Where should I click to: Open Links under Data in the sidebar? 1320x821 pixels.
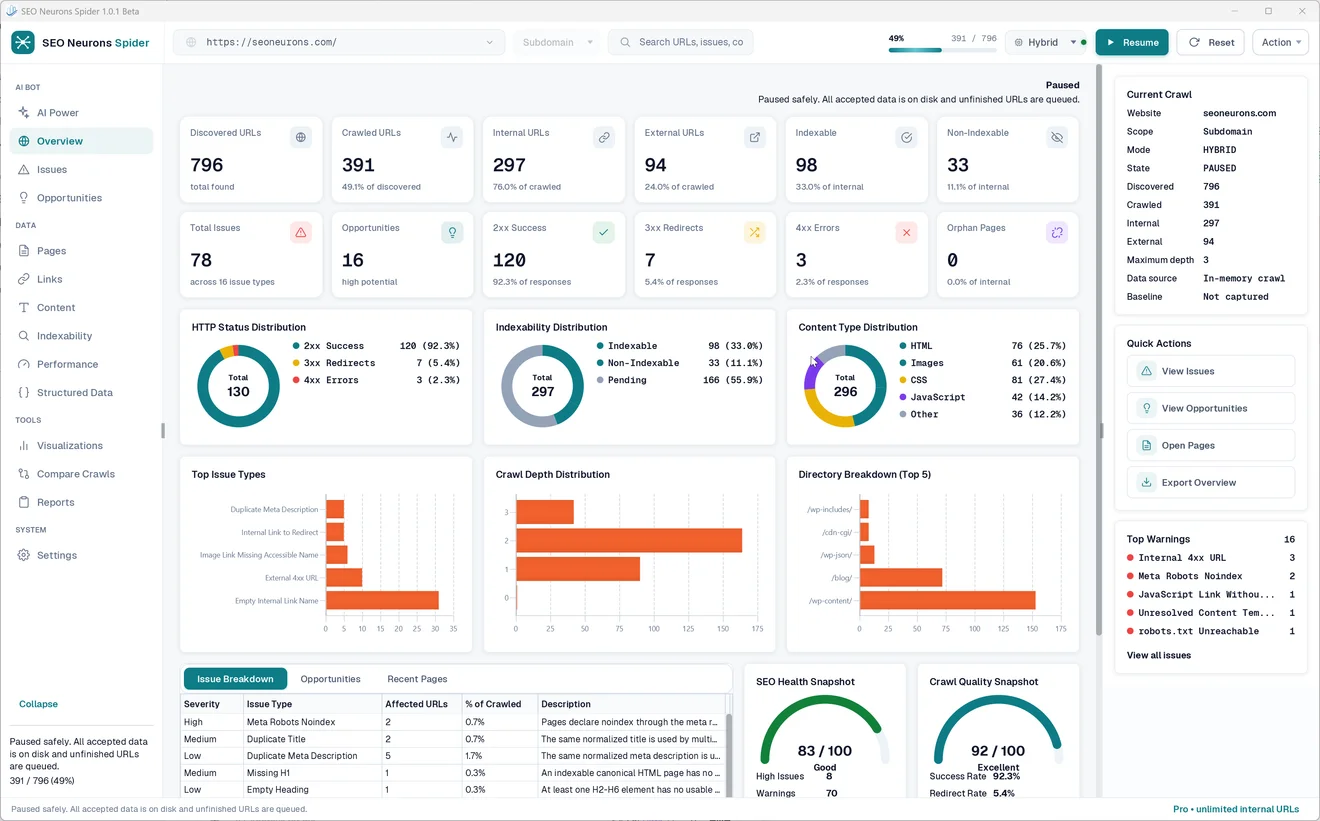[x=81, y=279]
